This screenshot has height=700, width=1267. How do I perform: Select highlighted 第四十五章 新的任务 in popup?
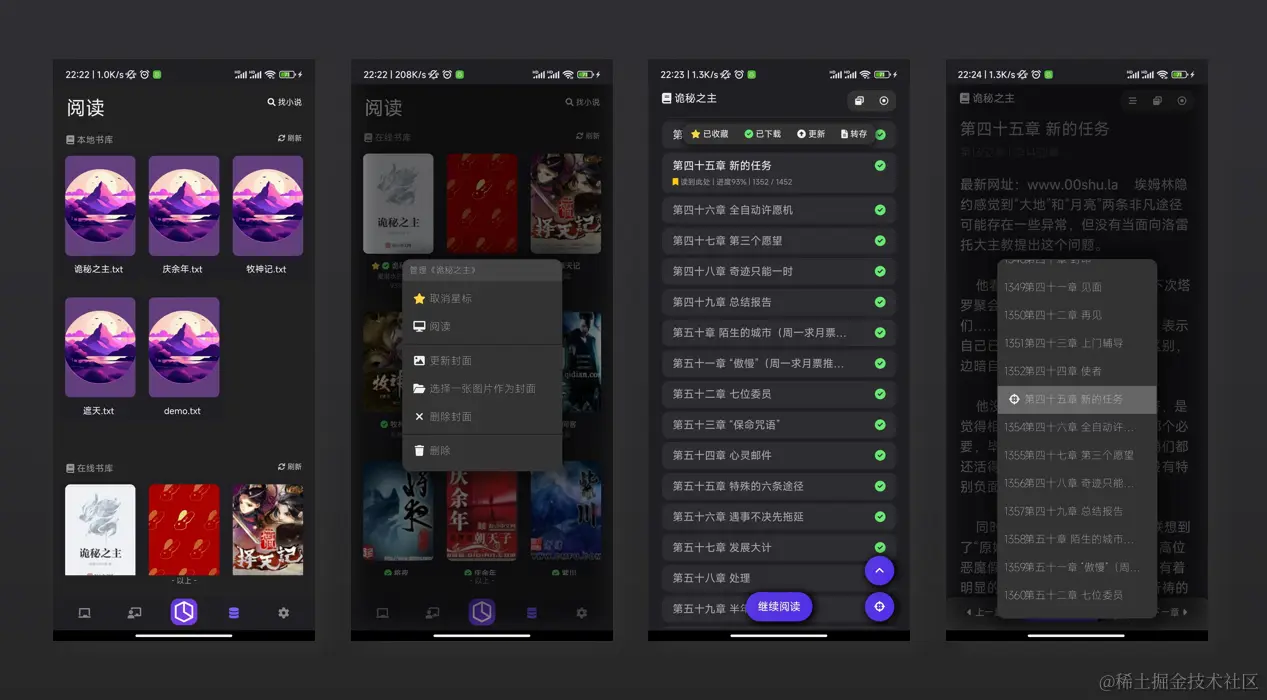[x=1077, y=399]
